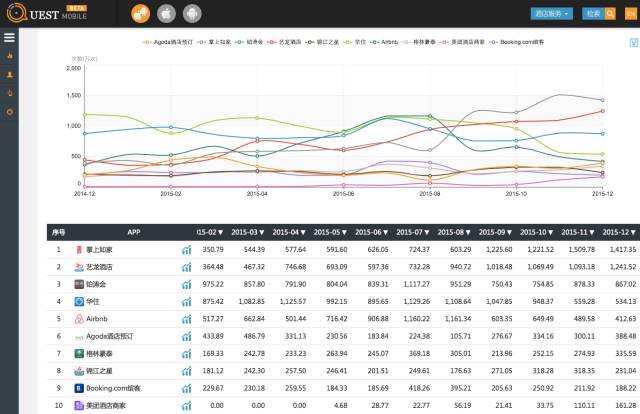Open trend chart icon for 华住 row
640x414 pixels.
coord(187,302)
